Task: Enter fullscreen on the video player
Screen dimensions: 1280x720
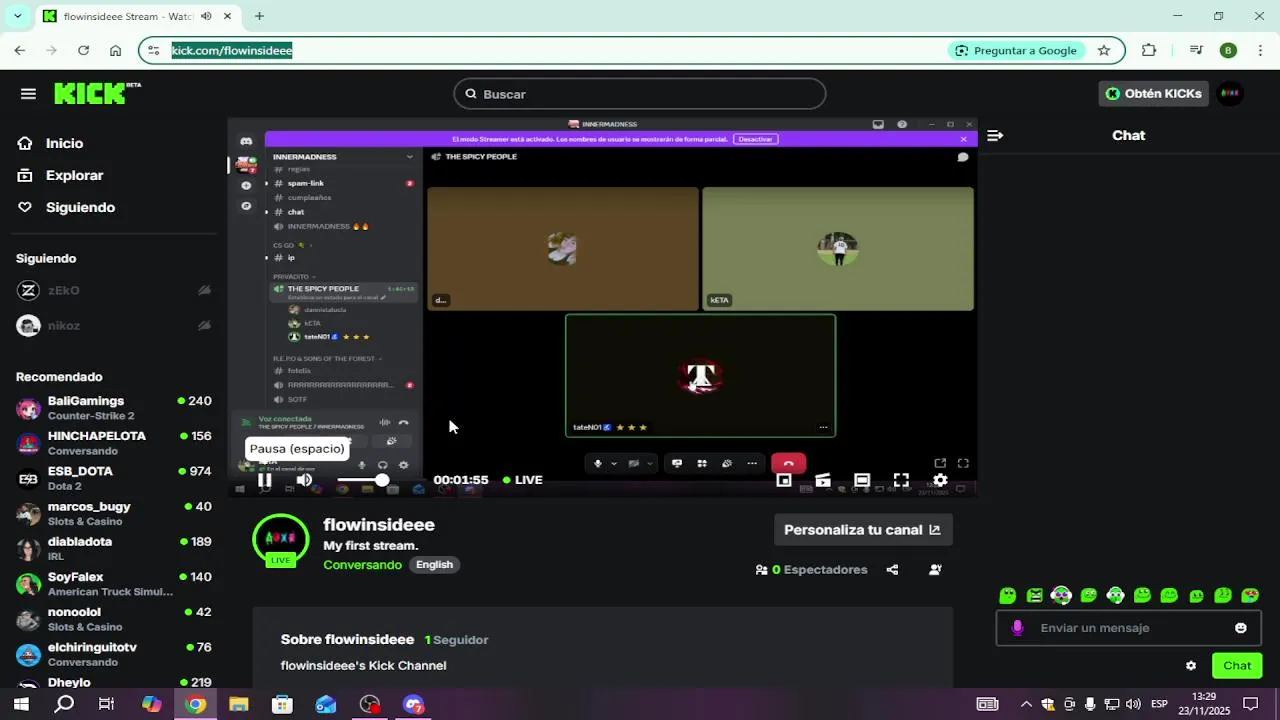Action: (x=901, y=480)
